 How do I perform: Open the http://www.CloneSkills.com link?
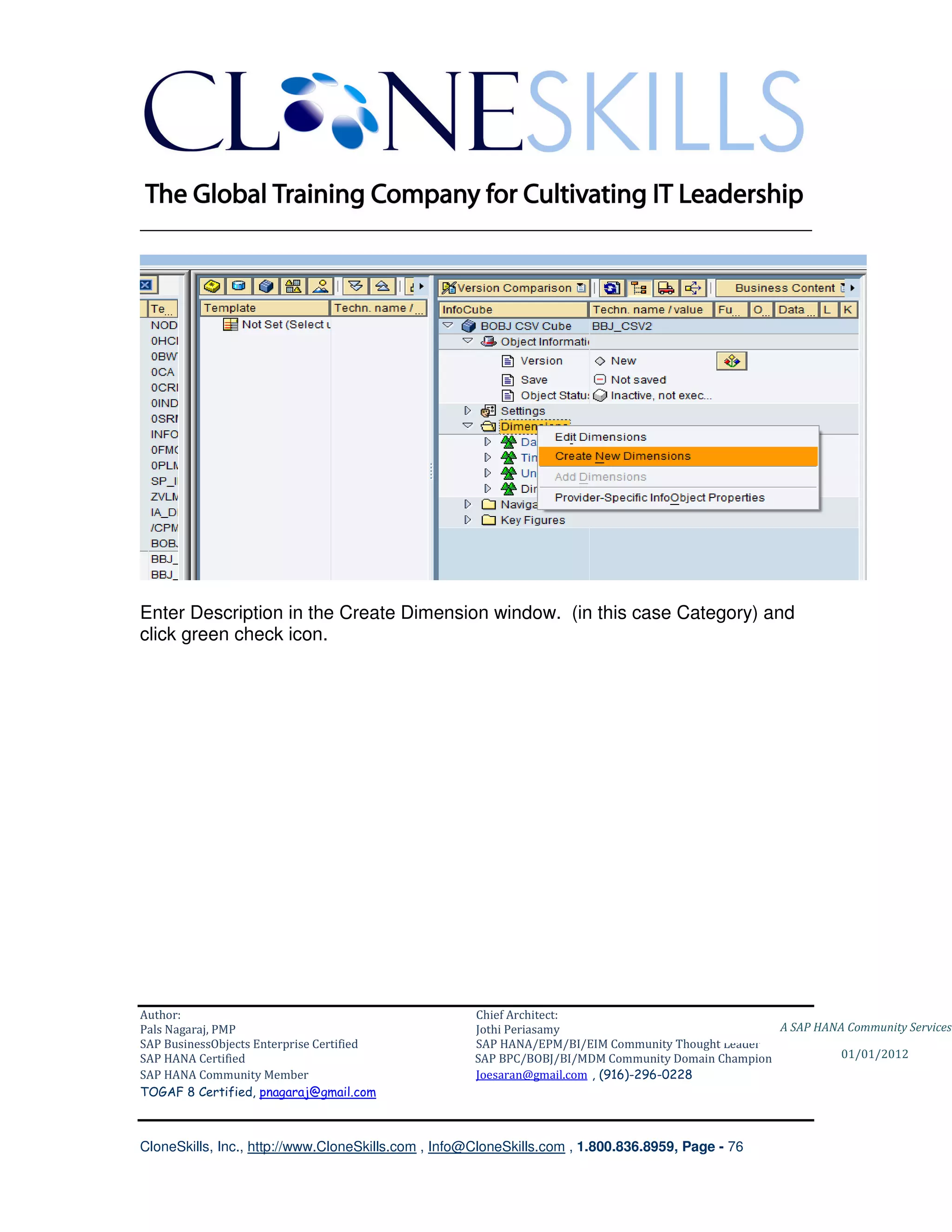point(331,1147)
